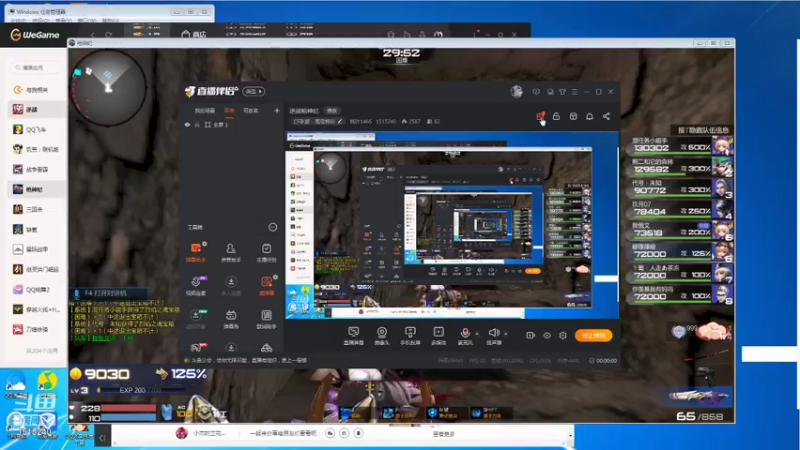Select QQ飞车 in WeGame sidebar
Screen dimensions: 800x450
coord(37,130)
